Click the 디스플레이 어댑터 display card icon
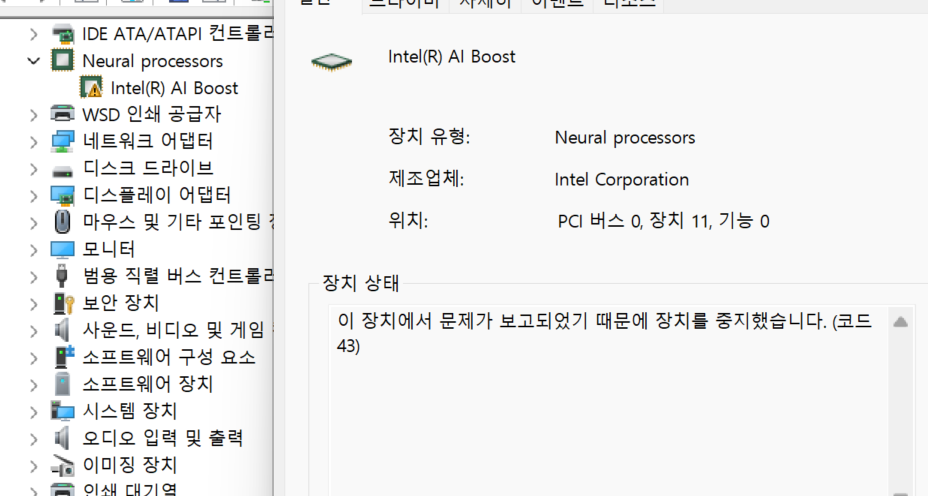 click(63, 195)
